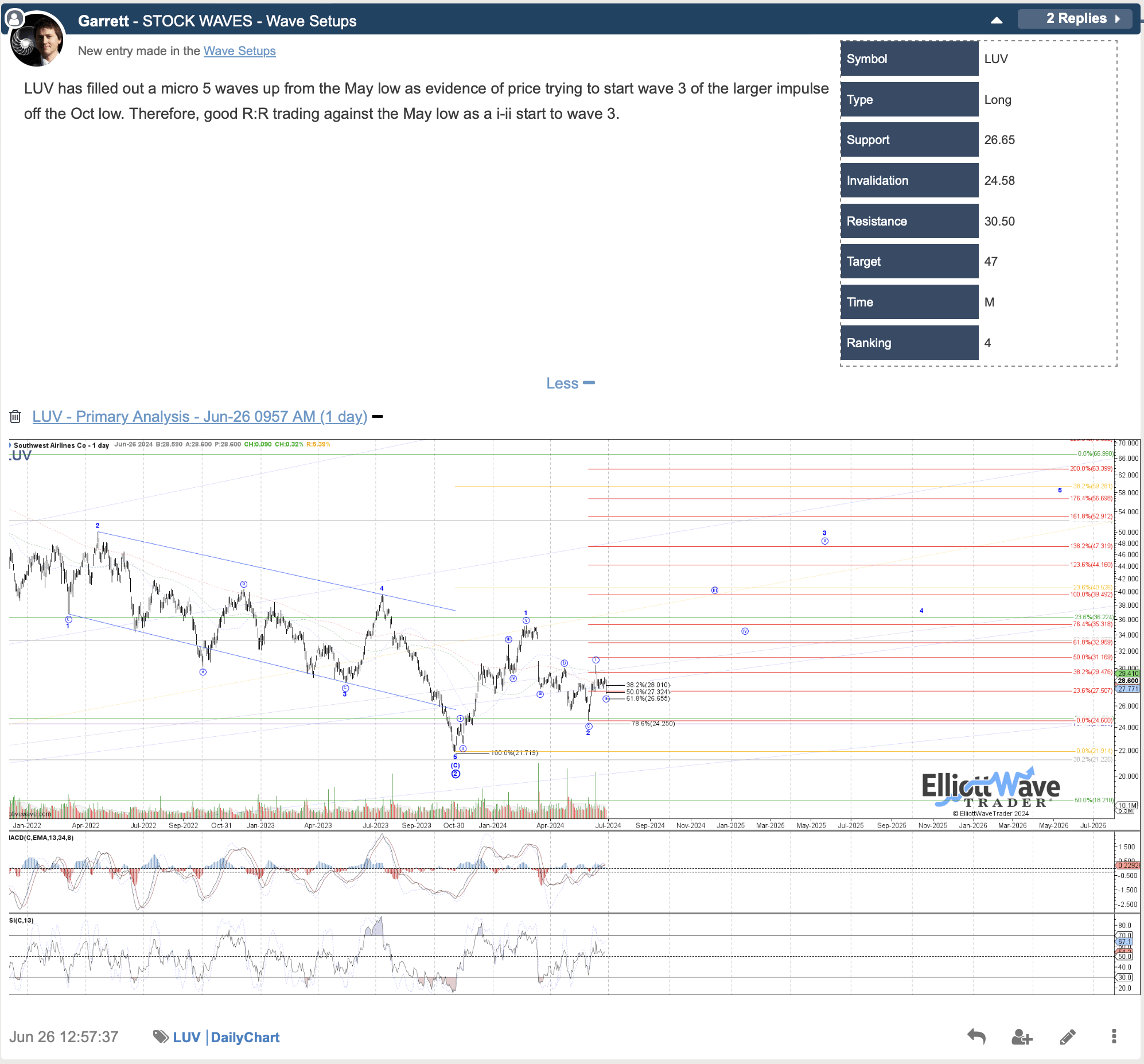Click the user profile badge icon
Screen dimensions: 1144x1064
14,18
